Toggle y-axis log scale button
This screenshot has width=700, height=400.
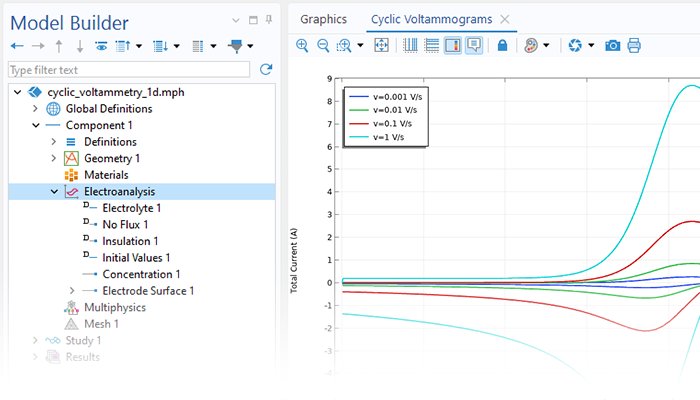(x=432, y=45)
